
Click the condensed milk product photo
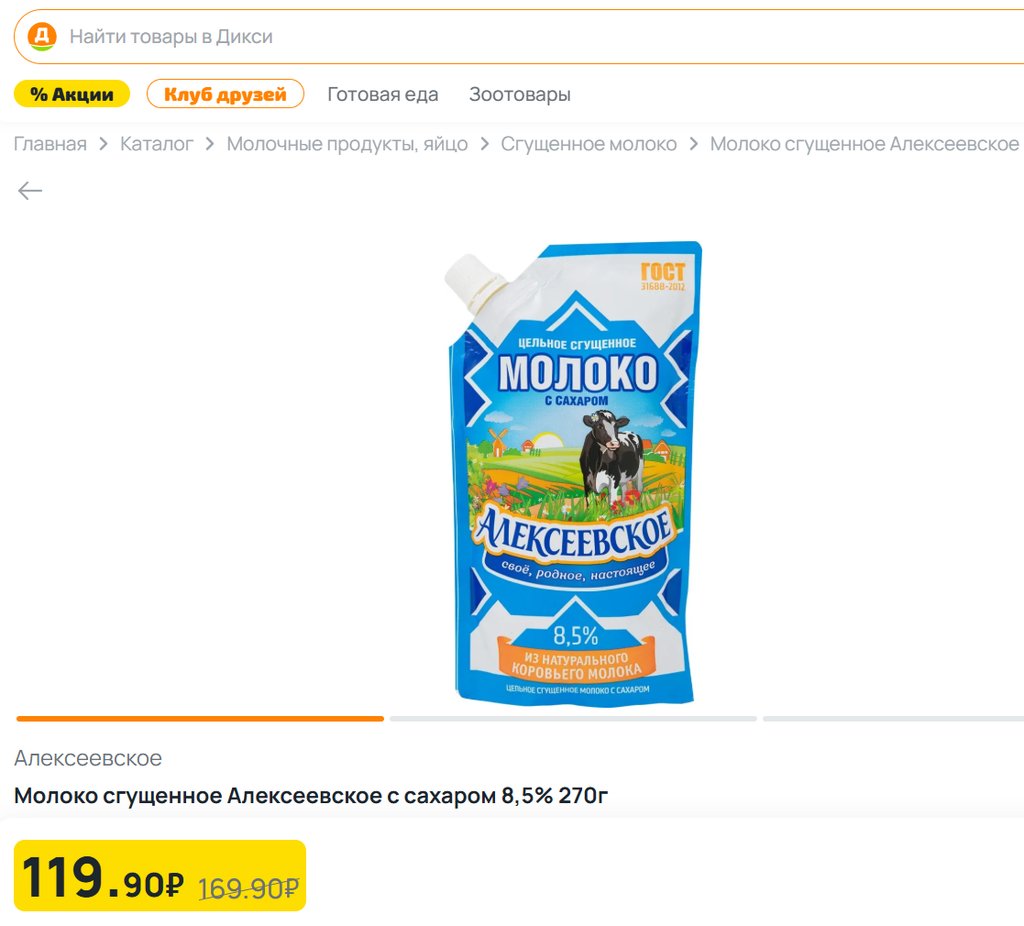point(574,470)
